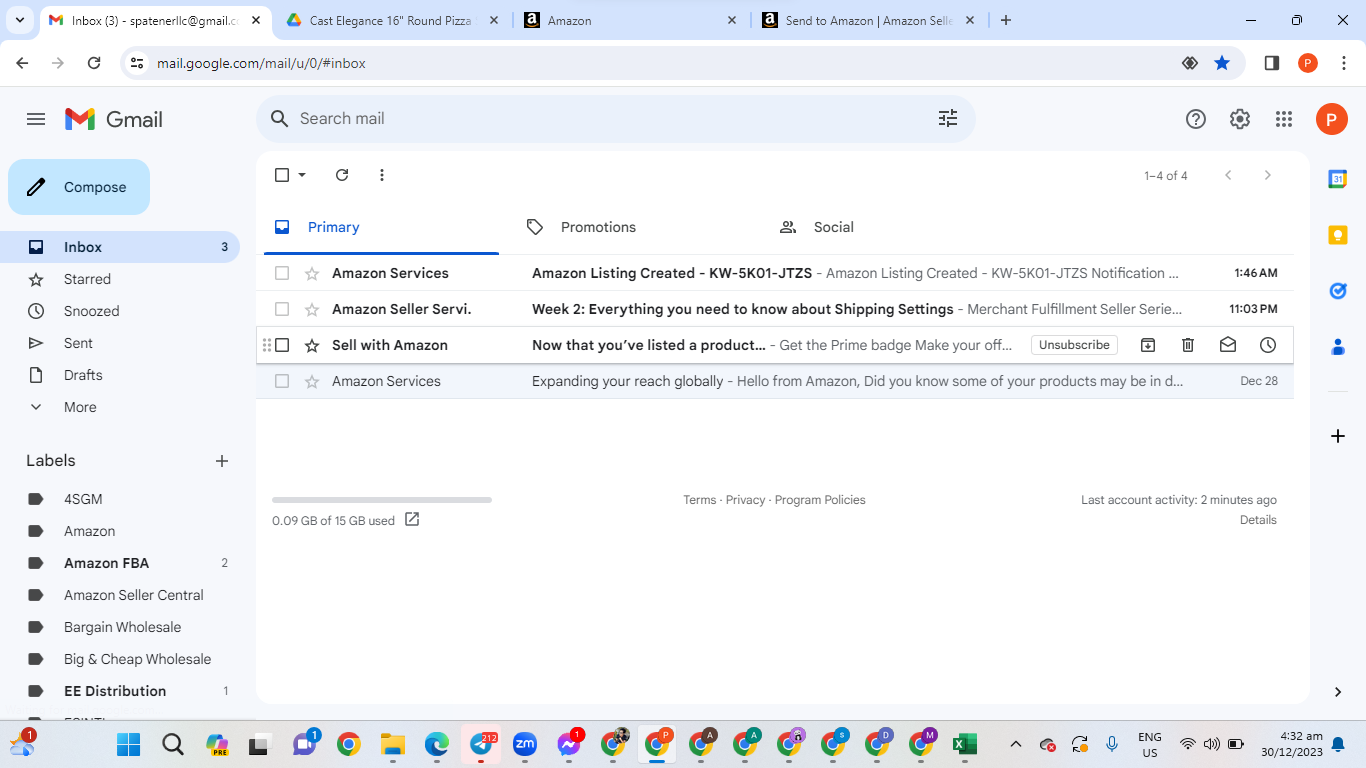This screenshot has height=768, width=1366.
Task: Bookmark star icon in address bar
Action: click(1222, 63)
